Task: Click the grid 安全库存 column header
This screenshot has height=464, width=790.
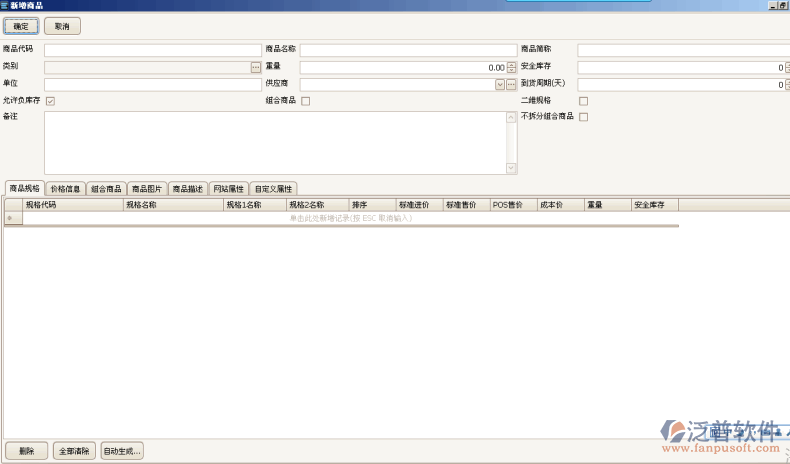Action: (x=655, y=205)
